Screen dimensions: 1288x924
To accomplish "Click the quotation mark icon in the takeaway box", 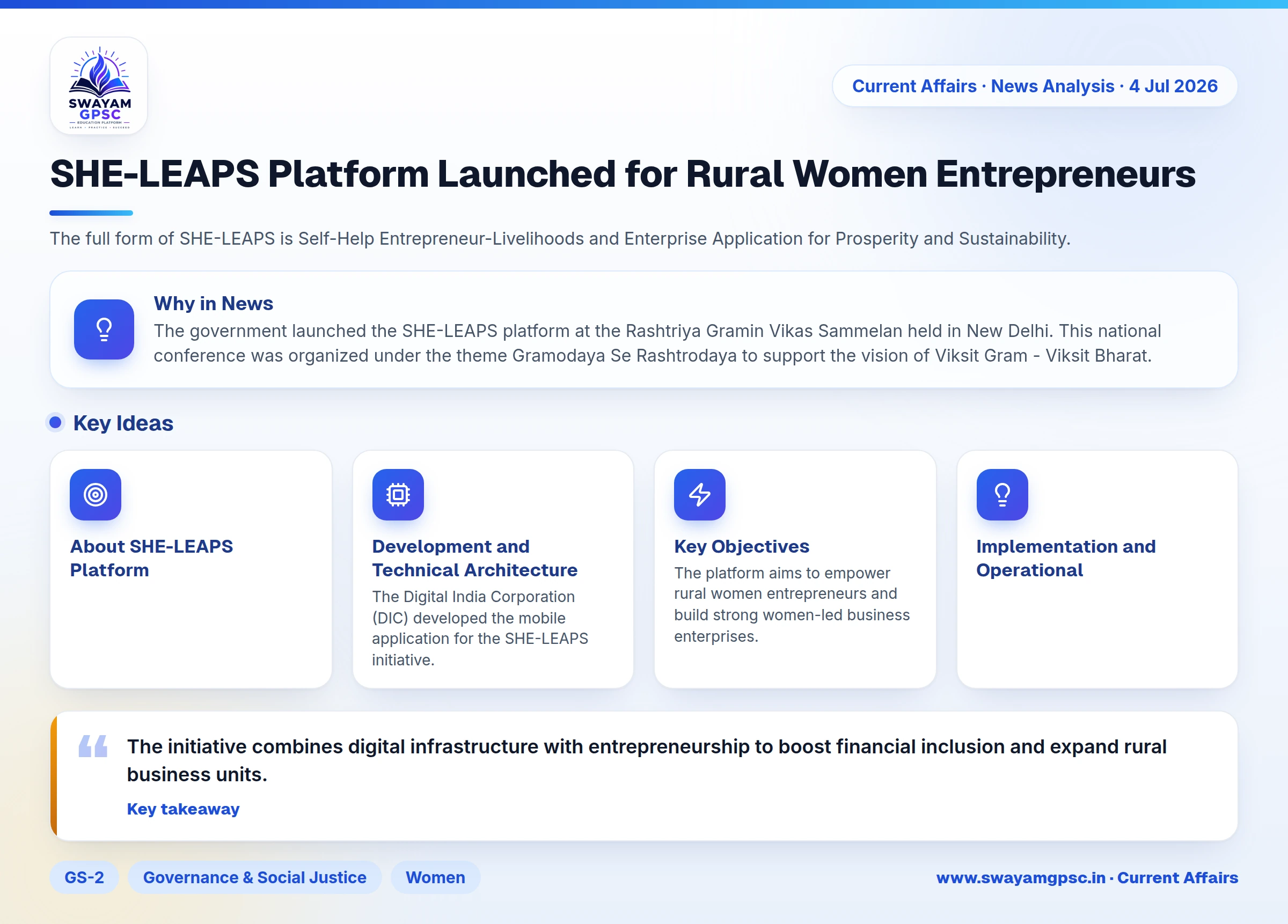I will (93, 746).
